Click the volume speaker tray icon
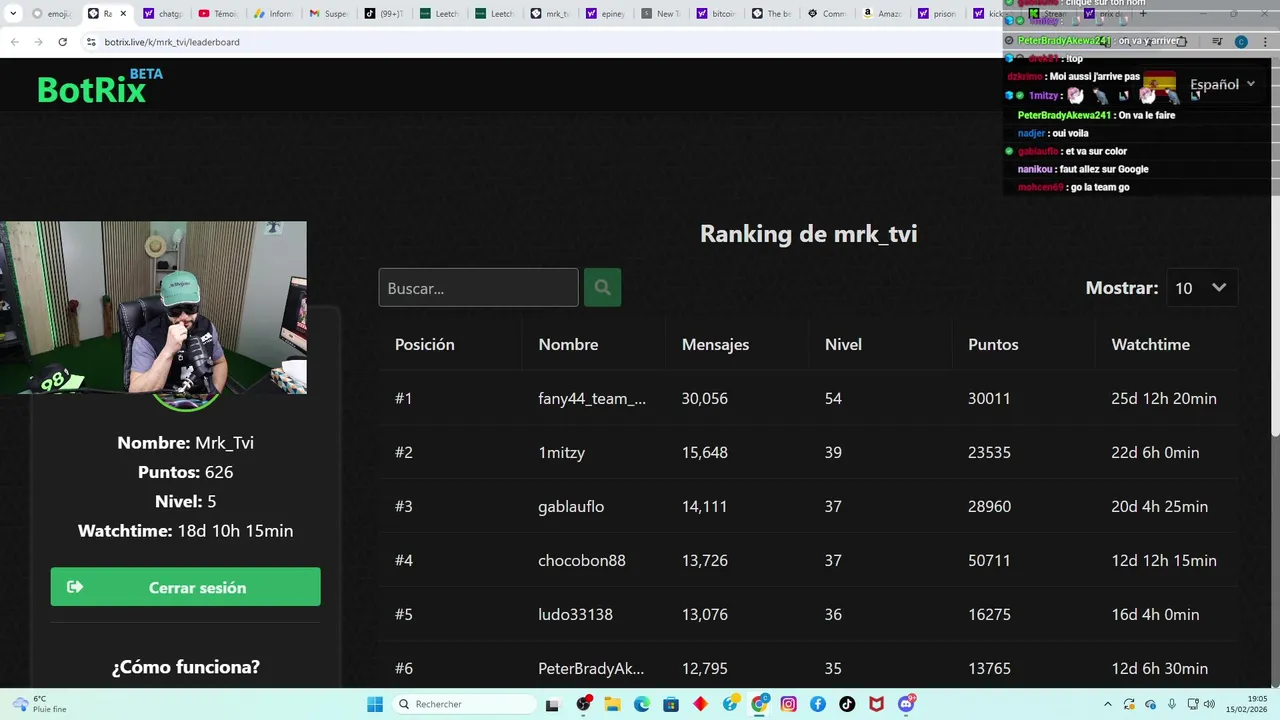 1209,704
